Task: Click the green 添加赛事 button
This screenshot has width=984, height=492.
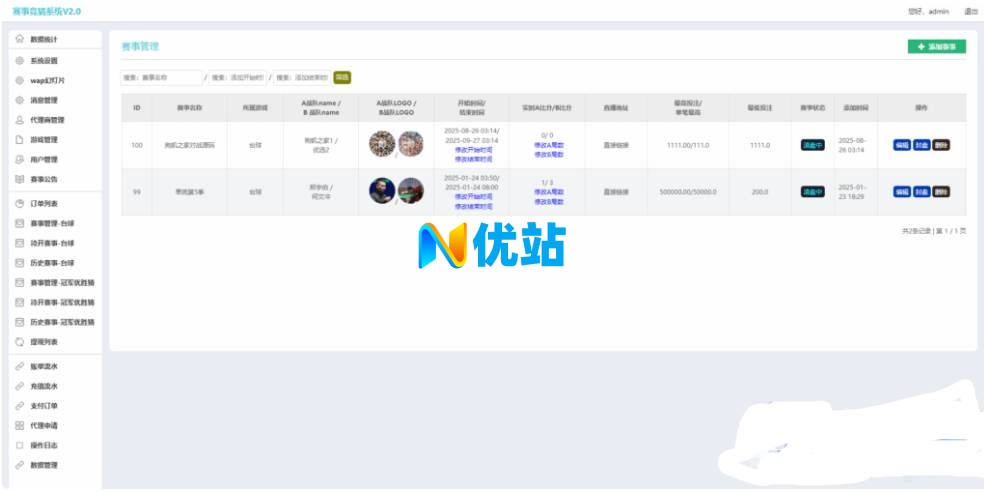Action: point(937,47)
